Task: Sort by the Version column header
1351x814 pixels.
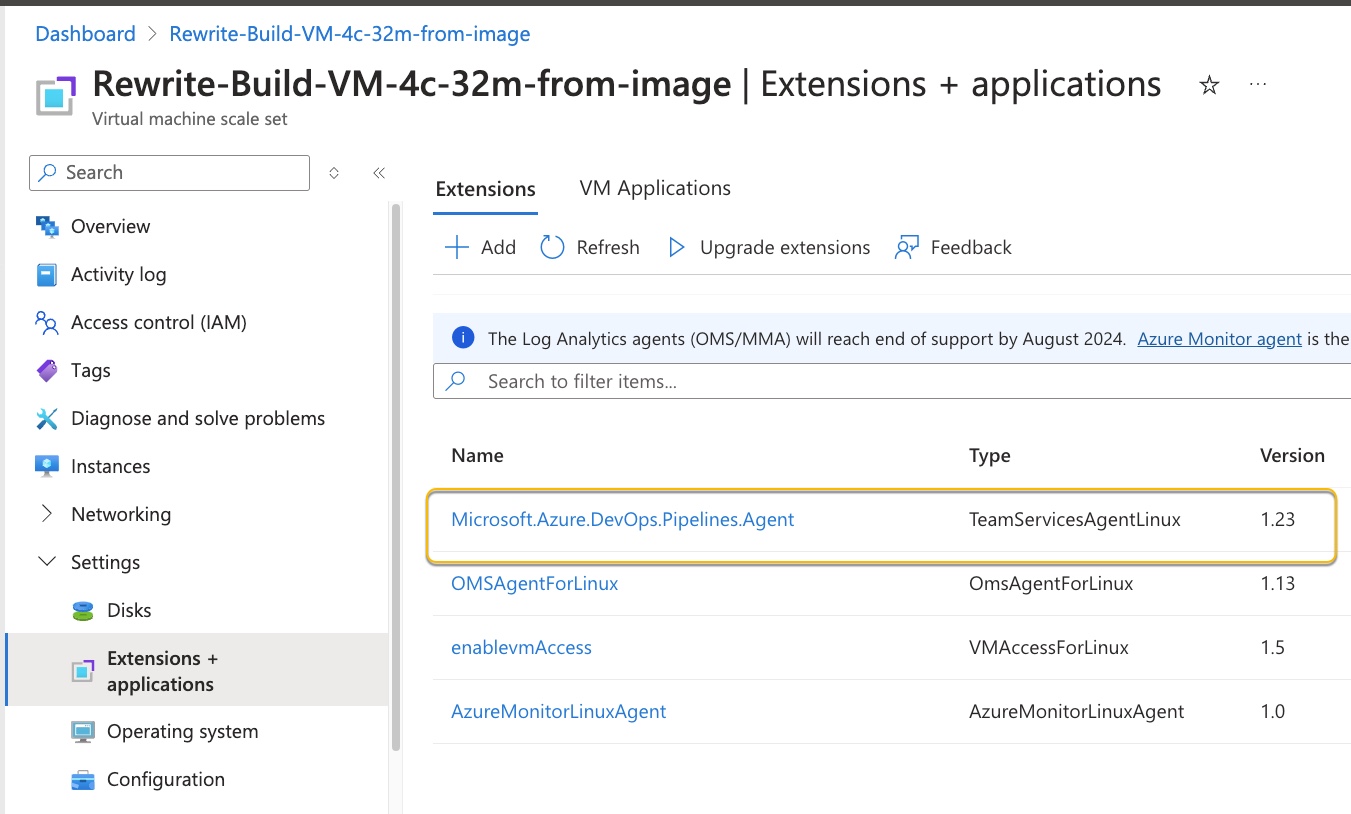Action: click(1292, 455)
